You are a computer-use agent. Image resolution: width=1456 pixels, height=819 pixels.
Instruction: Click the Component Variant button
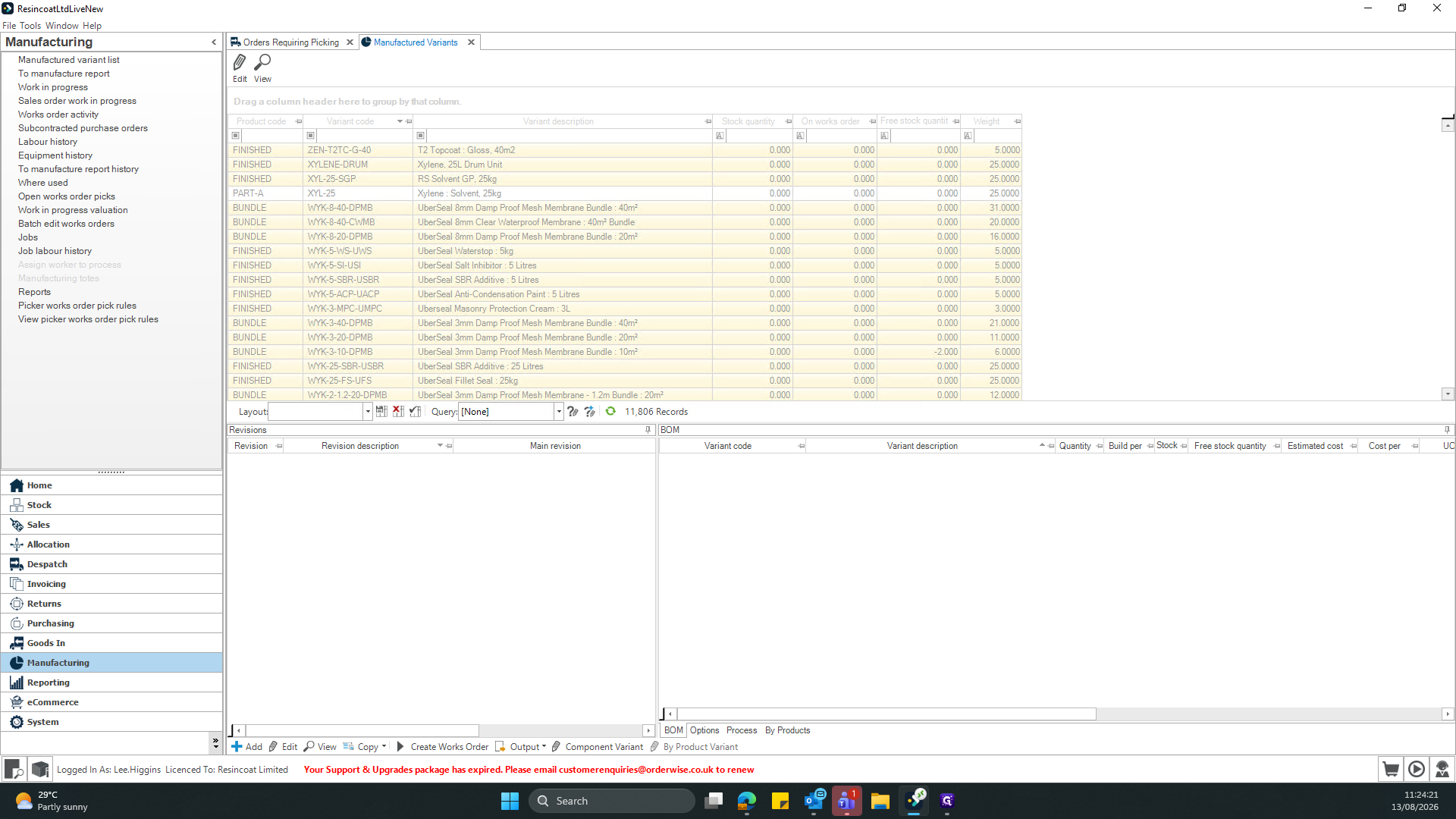[598, 747]
